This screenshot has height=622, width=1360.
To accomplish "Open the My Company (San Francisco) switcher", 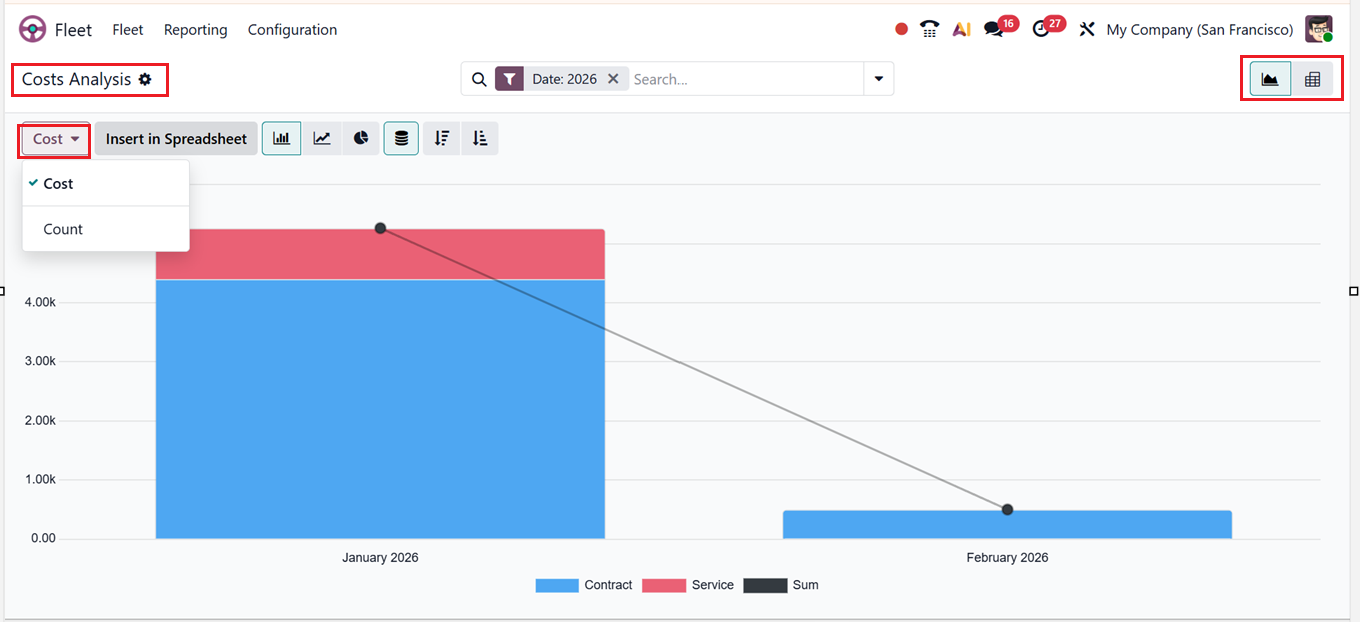I will tap(1199, 30).
